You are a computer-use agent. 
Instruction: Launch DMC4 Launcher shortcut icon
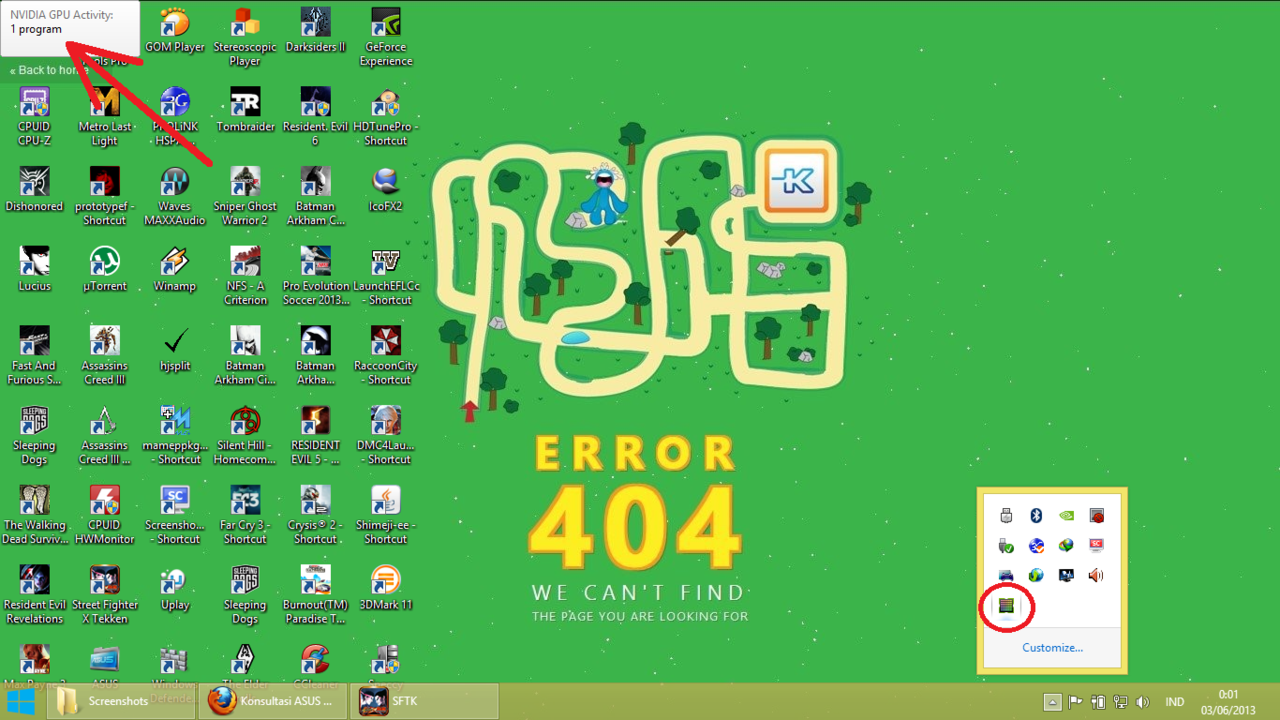pyautogui.click(x=386, y=435)
